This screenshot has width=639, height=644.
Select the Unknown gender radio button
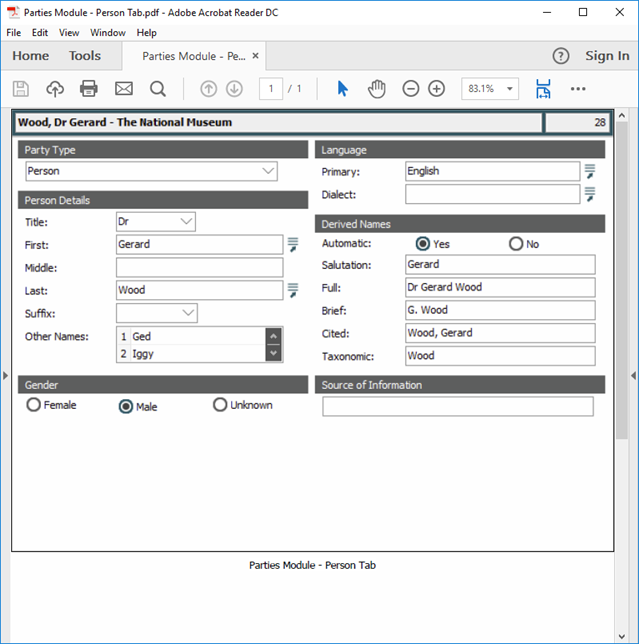[220, 405]
